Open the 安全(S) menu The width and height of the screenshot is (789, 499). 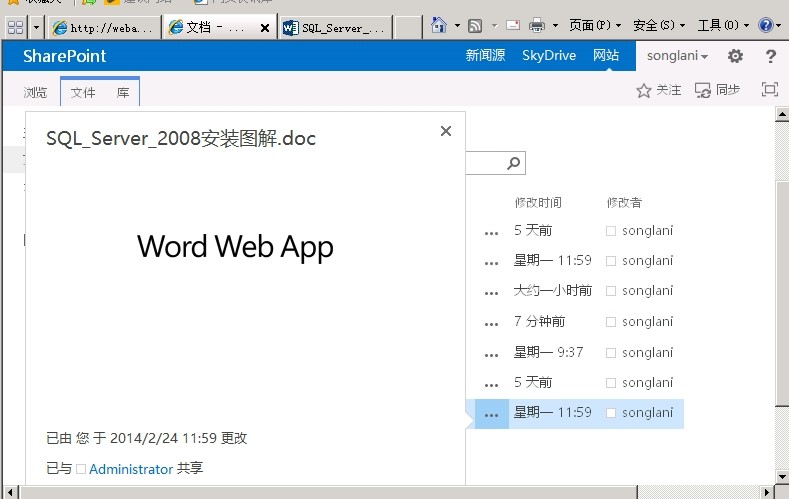(659, 25)
